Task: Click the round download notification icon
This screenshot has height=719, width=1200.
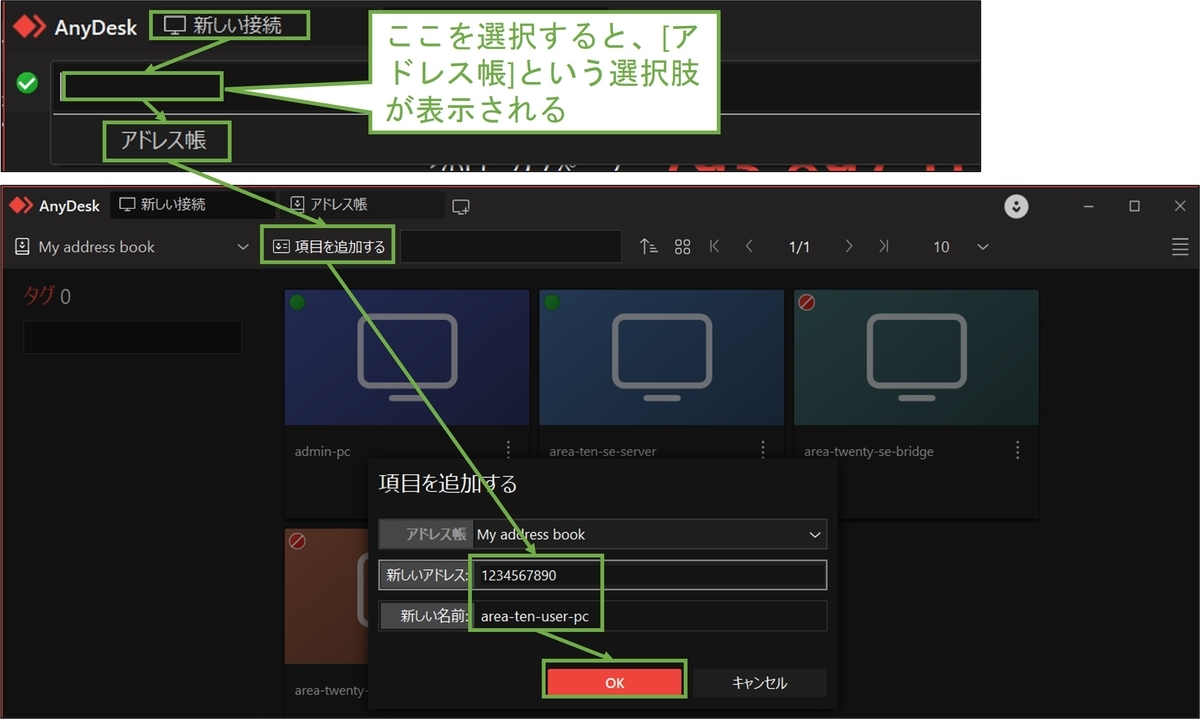Action: click(1016, 206)
